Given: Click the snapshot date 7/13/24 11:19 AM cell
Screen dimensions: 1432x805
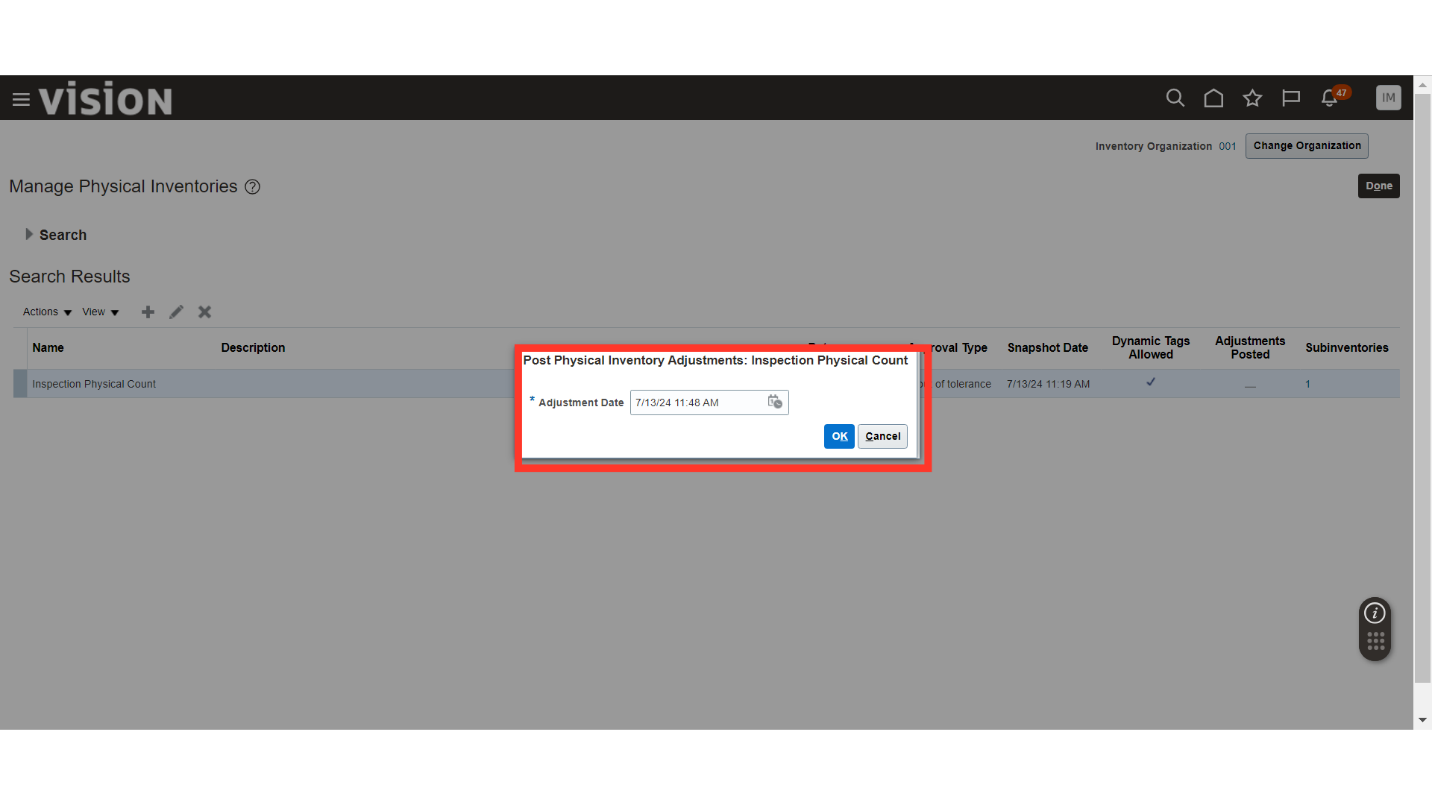Looking at the screenshot, I should [1048, 384].
